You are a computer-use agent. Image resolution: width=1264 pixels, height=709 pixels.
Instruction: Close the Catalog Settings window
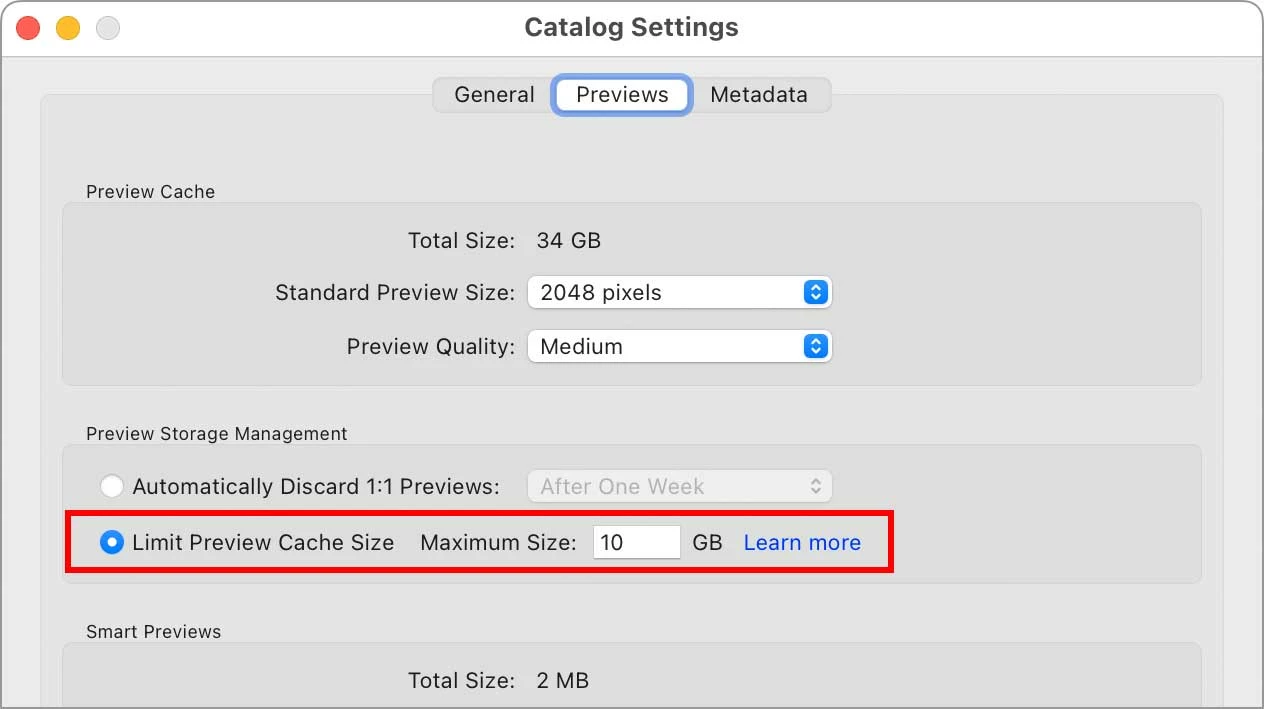pyautogui.click(x=28, y=28)
